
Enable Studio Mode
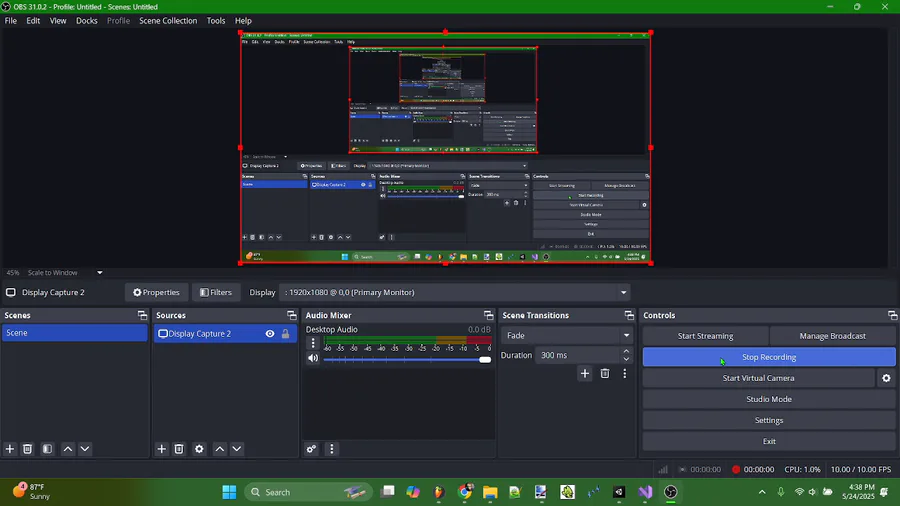coord(769,399)
